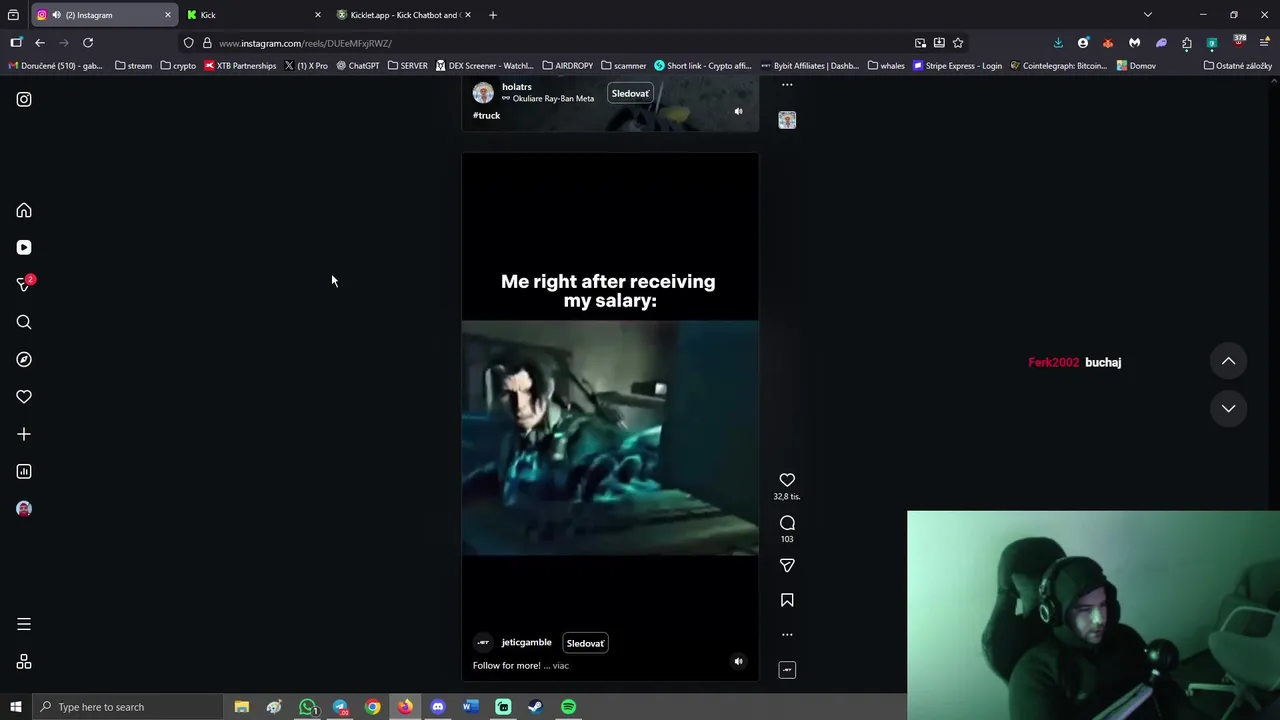
Task: Open dashboard chart icon in sidebar
Action: pos(24,472)
